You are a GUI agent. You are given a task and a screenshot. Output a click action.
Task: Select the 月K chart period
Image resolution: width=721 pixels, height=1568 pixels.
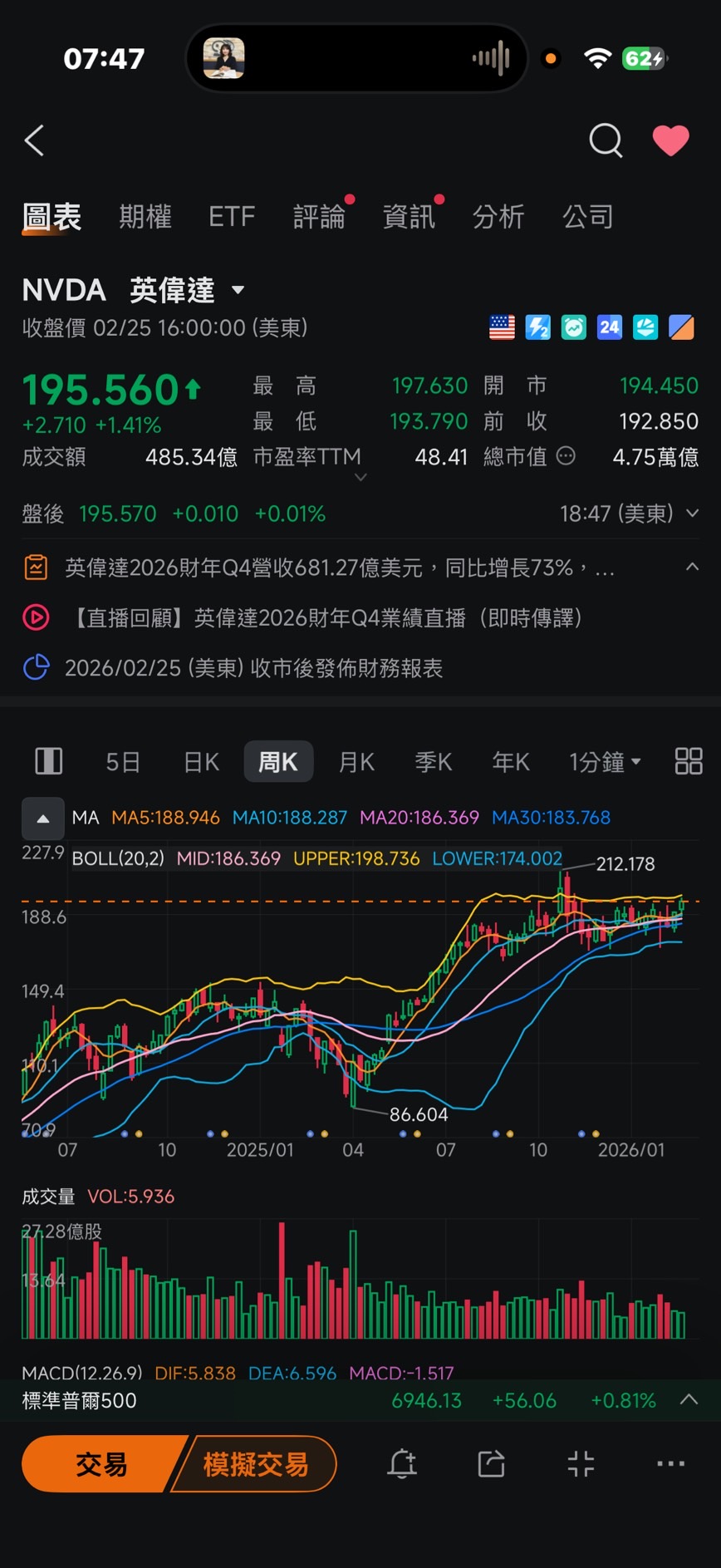click(x=356, y=761)
